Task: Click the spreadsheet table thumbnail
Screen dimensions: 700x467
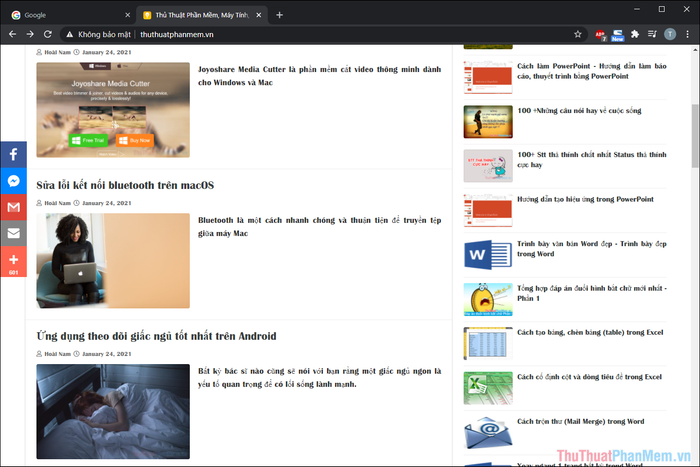Action: (488, 343)
